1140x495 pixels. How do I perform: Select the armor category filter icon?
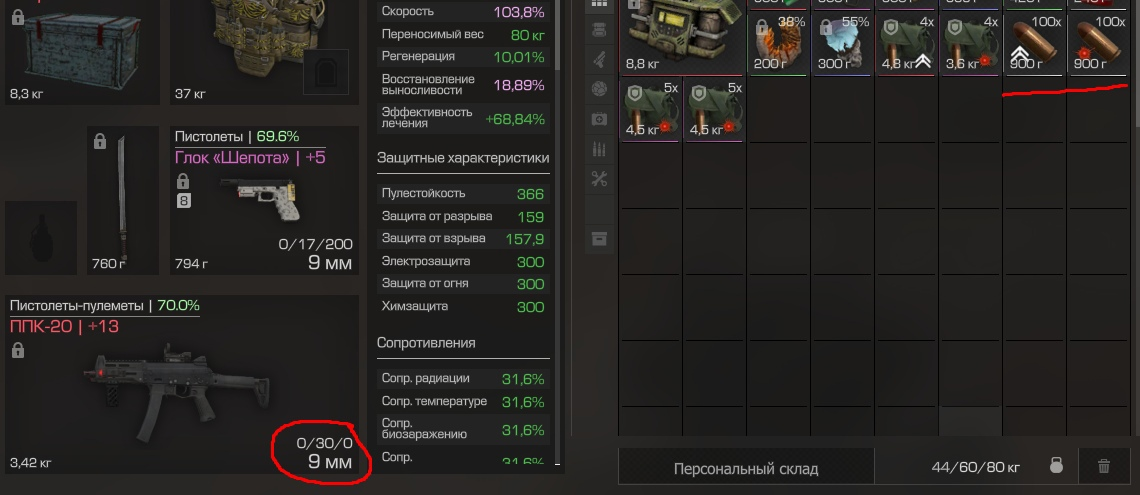[599, 30]
